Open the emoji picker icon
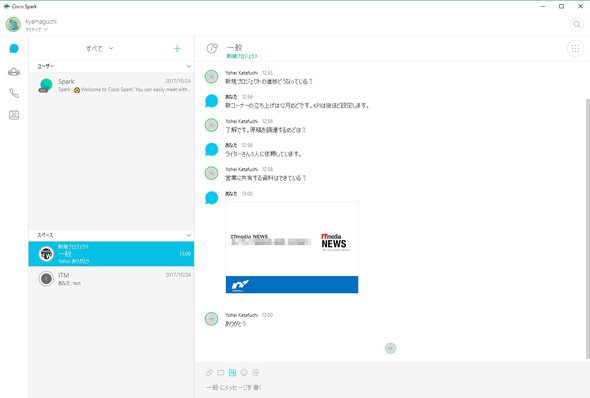Viewport: 590px width, 398px height. coord(244,372)
